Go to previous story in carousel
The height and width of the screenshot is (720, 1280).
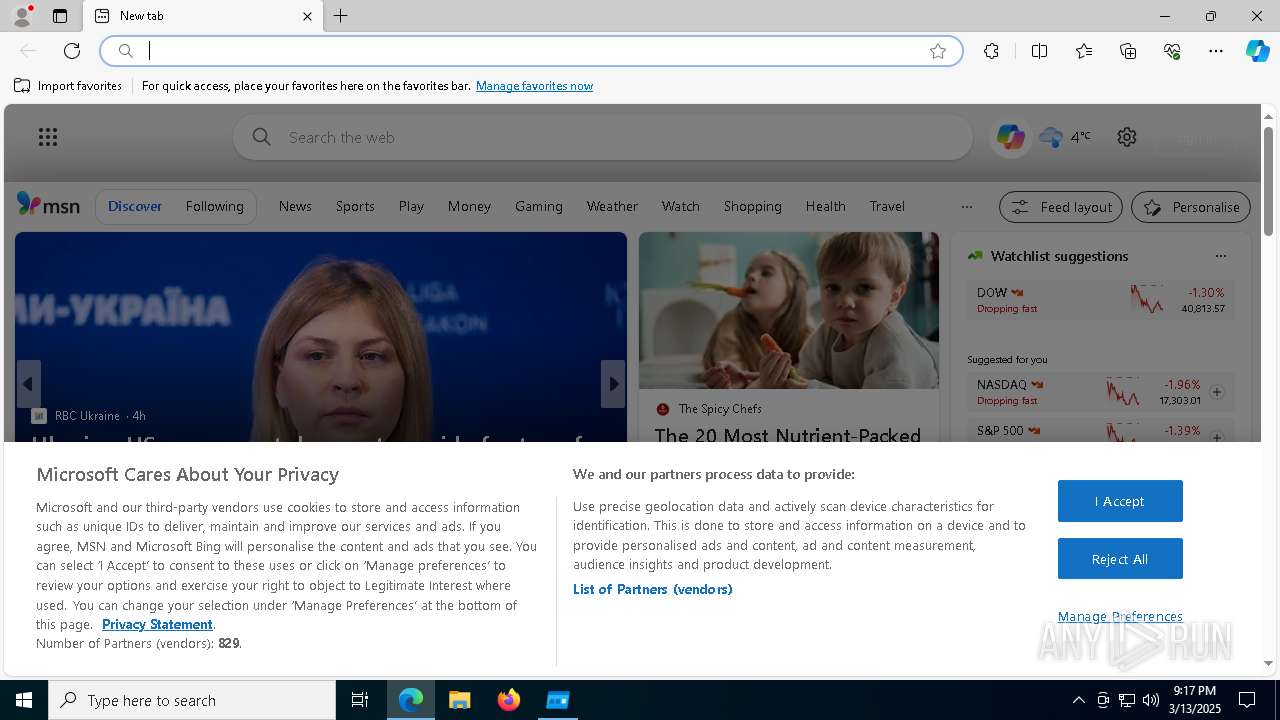28,384
